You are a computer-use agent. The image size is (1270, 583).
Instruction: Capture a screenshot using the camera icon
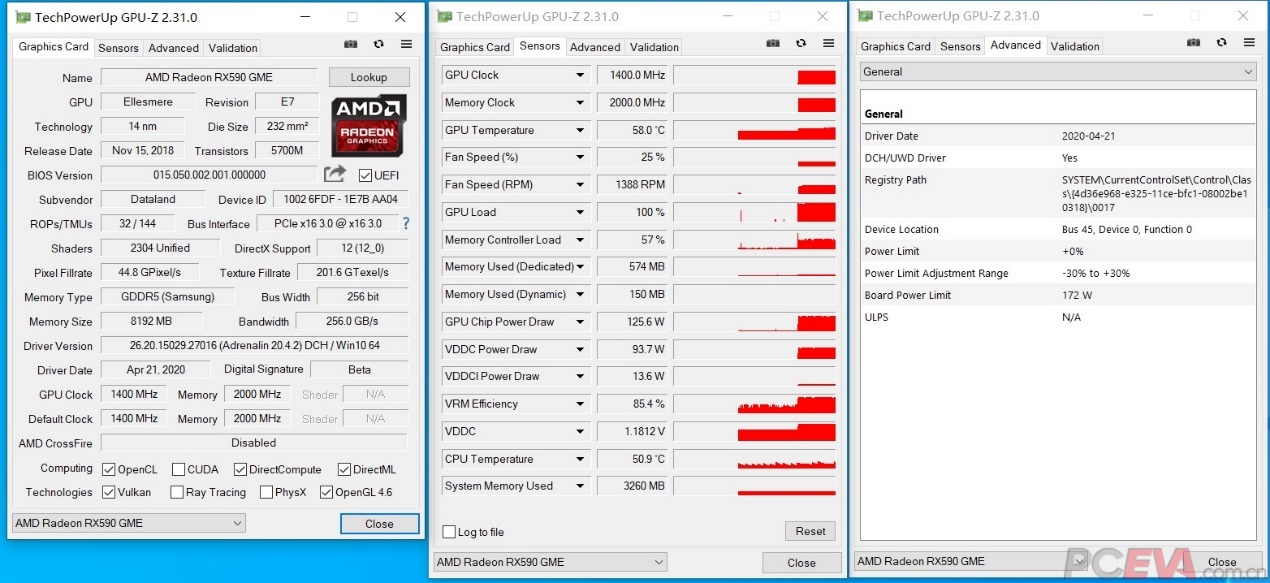350,44
